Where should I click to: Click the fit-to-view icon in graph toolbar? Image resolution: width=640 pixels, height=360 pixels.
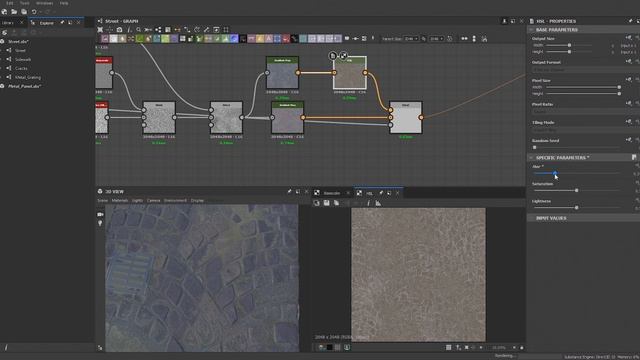coord(100,30)
